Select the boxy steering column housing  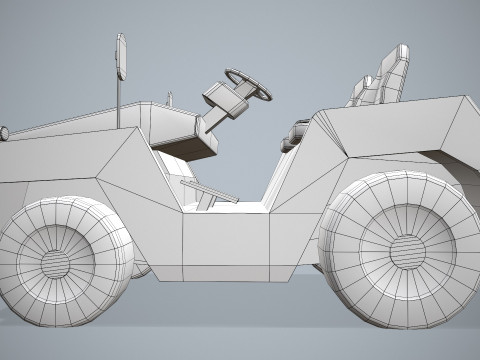225,100
